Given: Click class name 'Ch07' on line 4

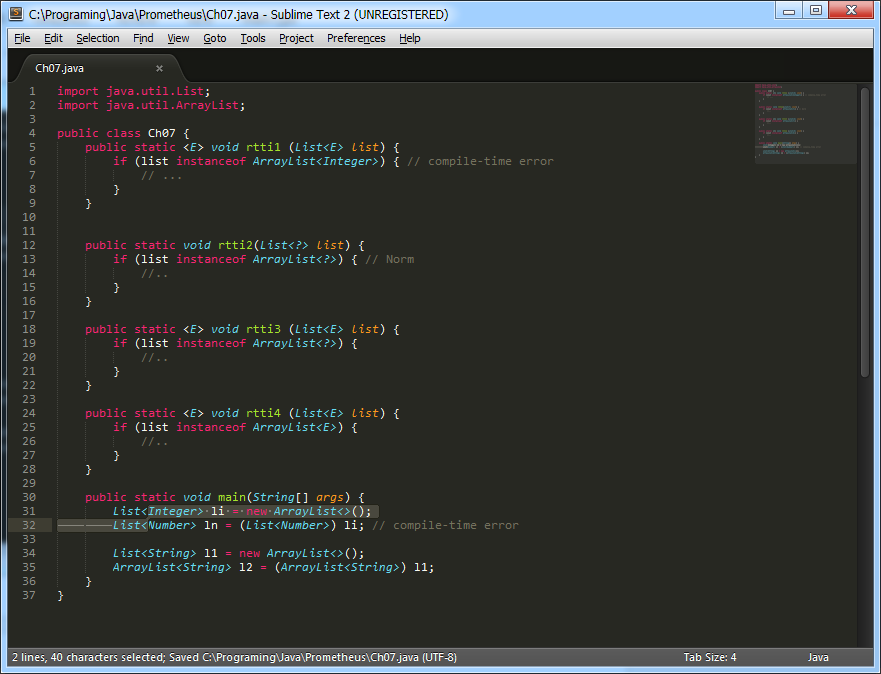Looking at the screenshot, I should click(162, 133).
